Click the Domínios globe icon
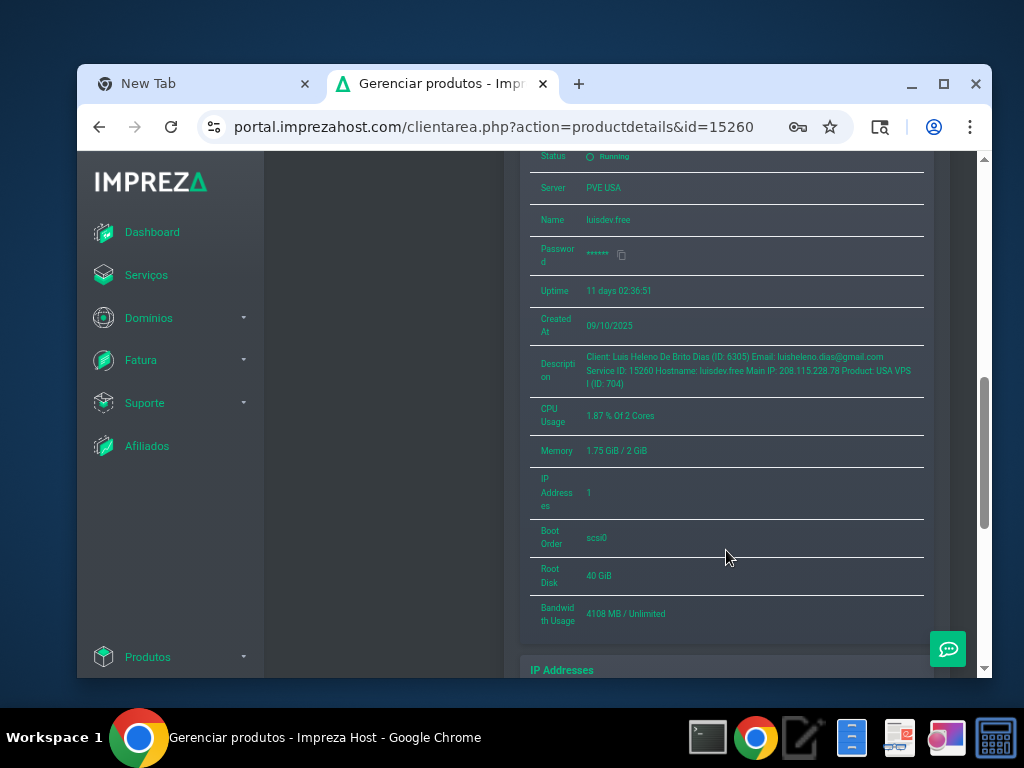This screenshot has height=768, width=1024. click(103, 318)
